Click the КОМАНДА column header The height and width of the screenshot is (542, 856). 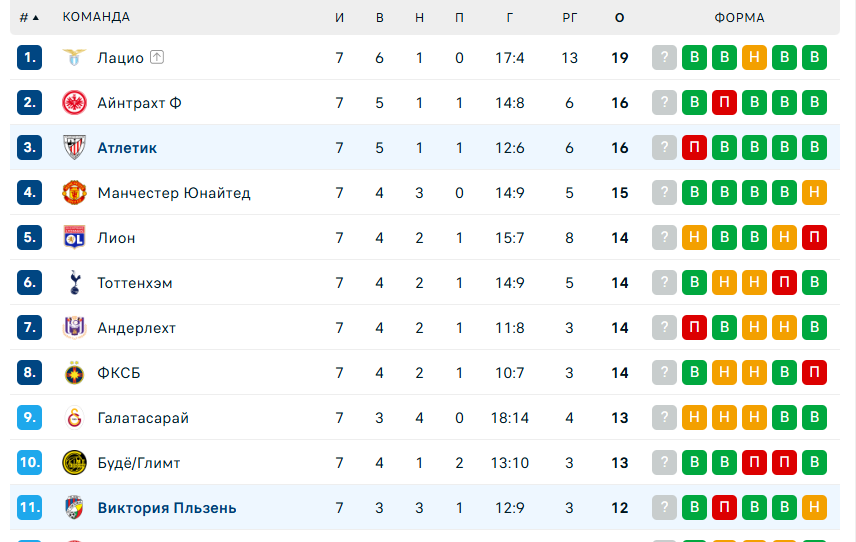pyautogui.click(x=96, y=17)
